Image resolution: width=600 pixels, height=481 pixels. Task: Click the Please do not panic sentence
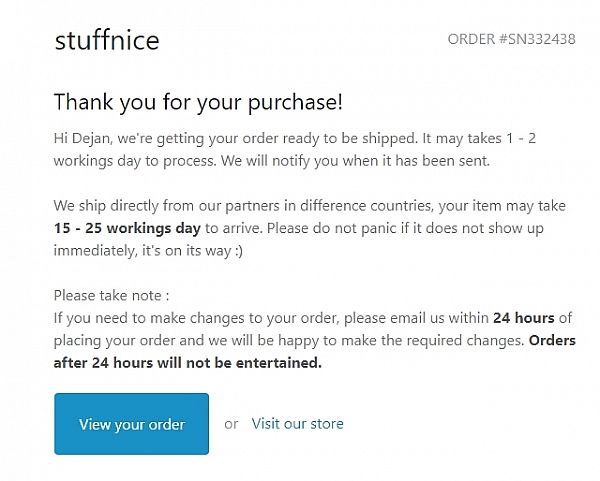pyautogui.click(x=405, y=228)
